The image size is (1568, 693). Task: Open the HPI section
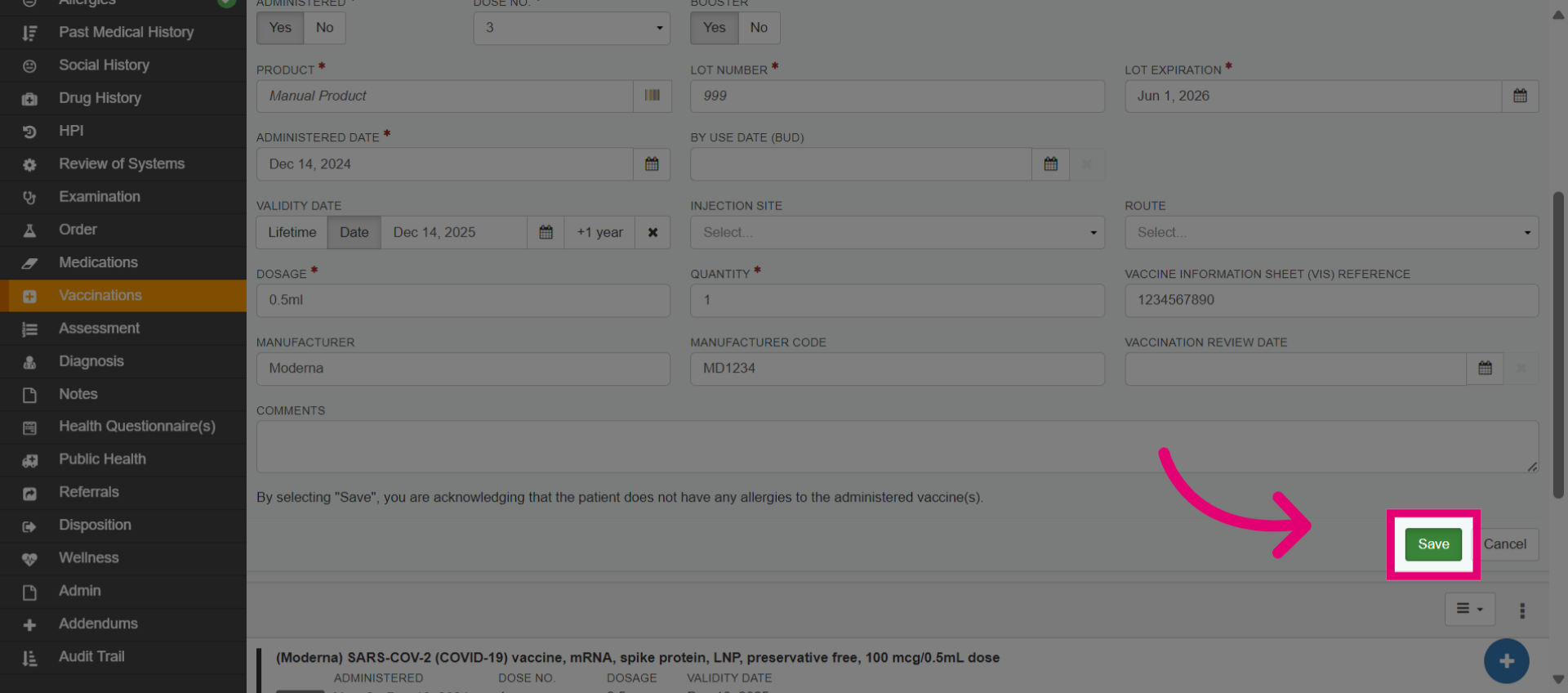pyautogui.click(x=123, y=131)
